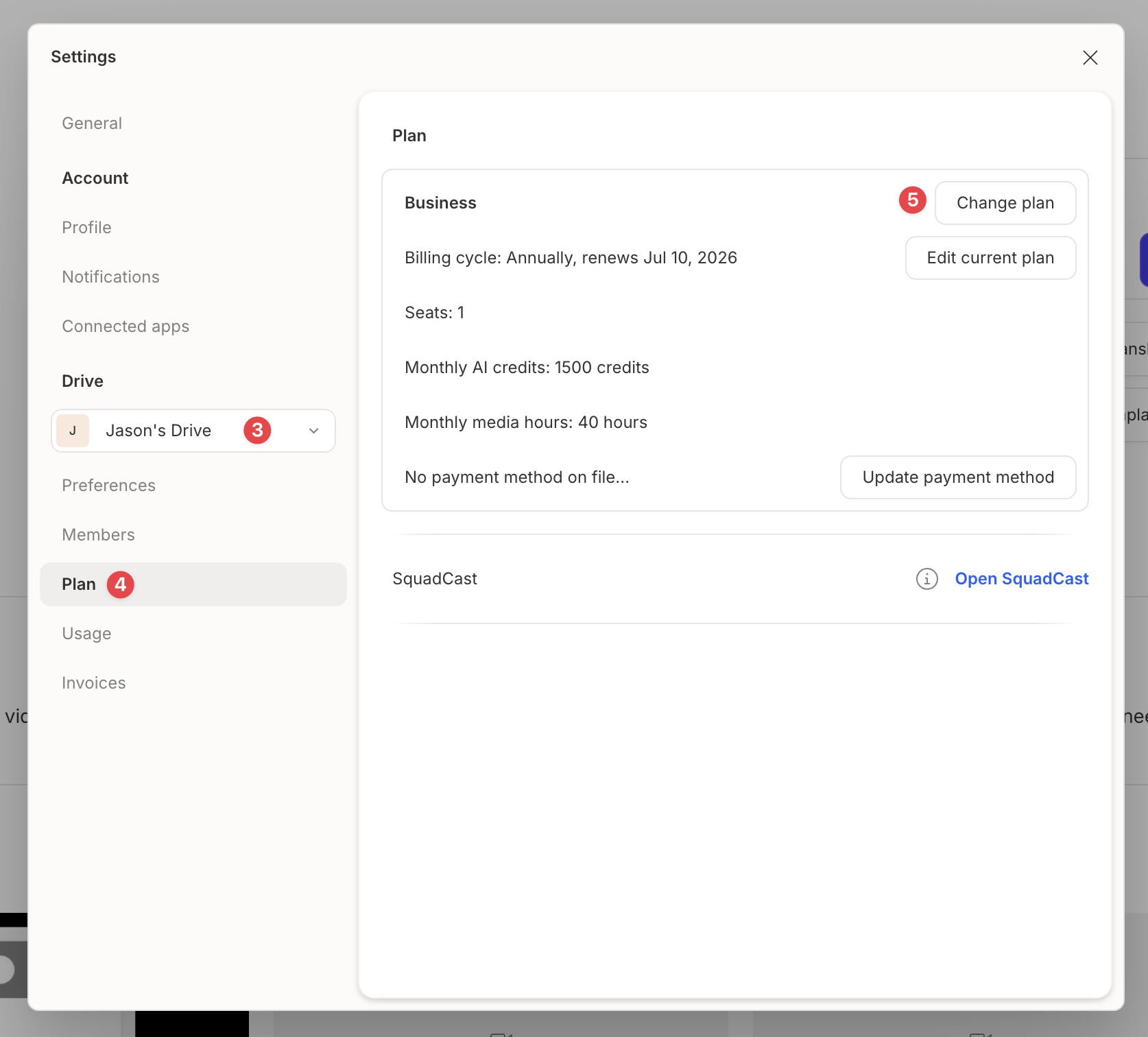Open the General settings section
1148x1037 pixels.
[91, 123]
